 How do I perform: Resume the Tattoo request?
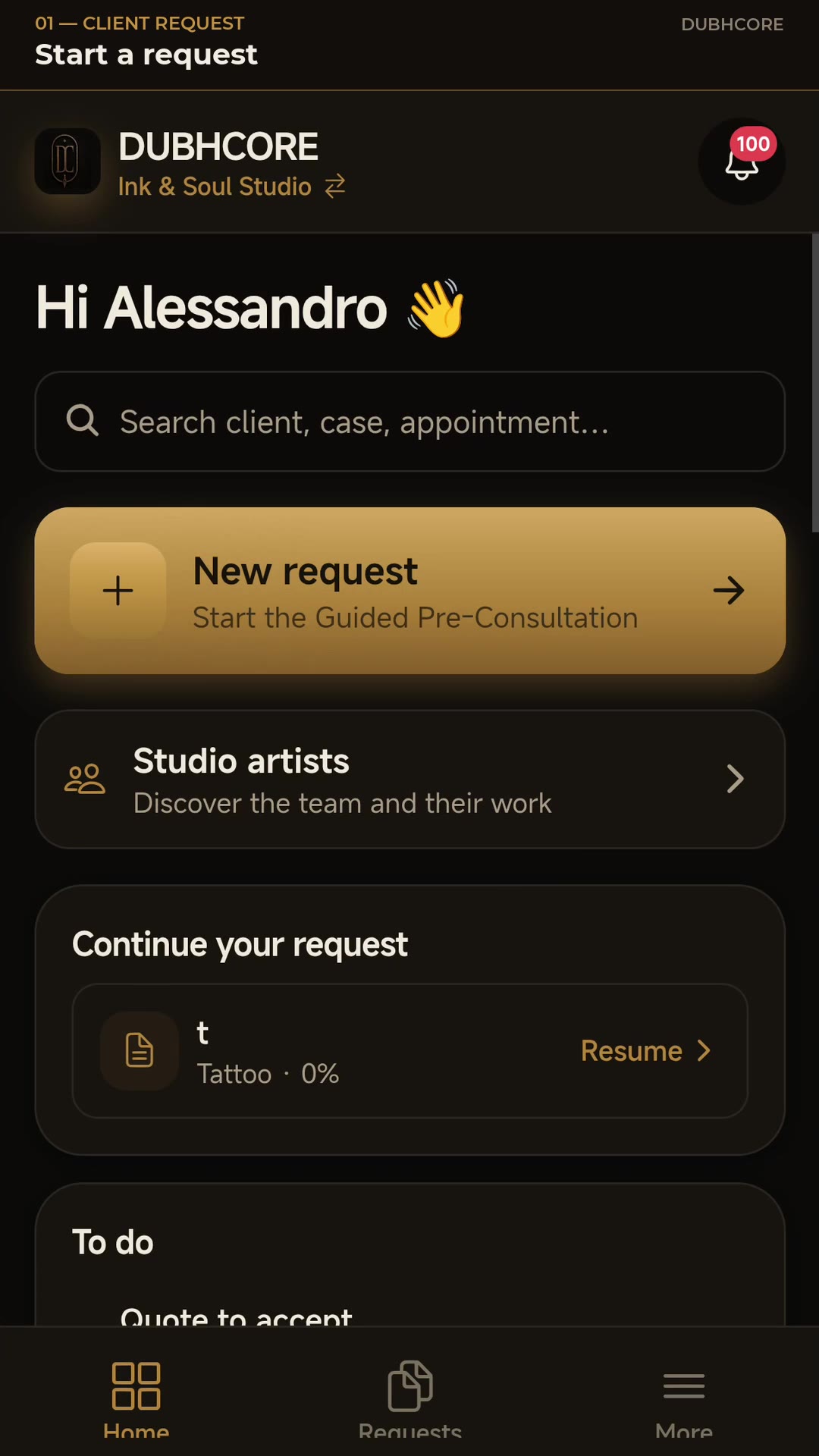tap(645, 1051)
